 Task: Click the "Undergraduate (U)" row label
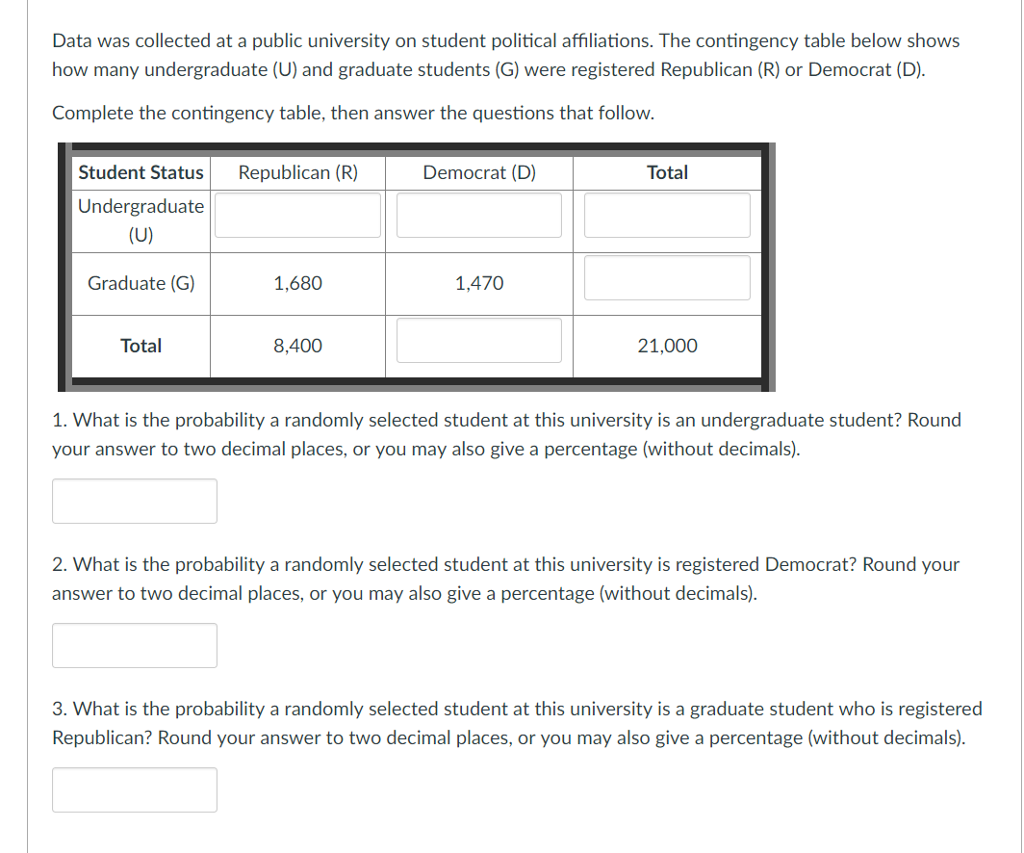(x=141, y=221)
